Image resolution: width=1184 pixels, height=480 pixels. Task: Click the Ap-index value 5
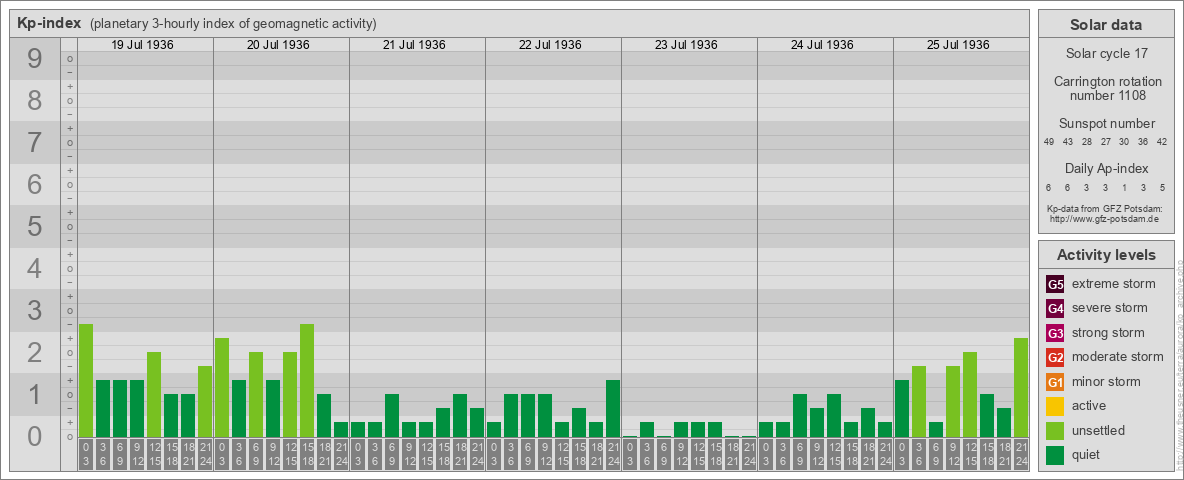pos(1162,188)
